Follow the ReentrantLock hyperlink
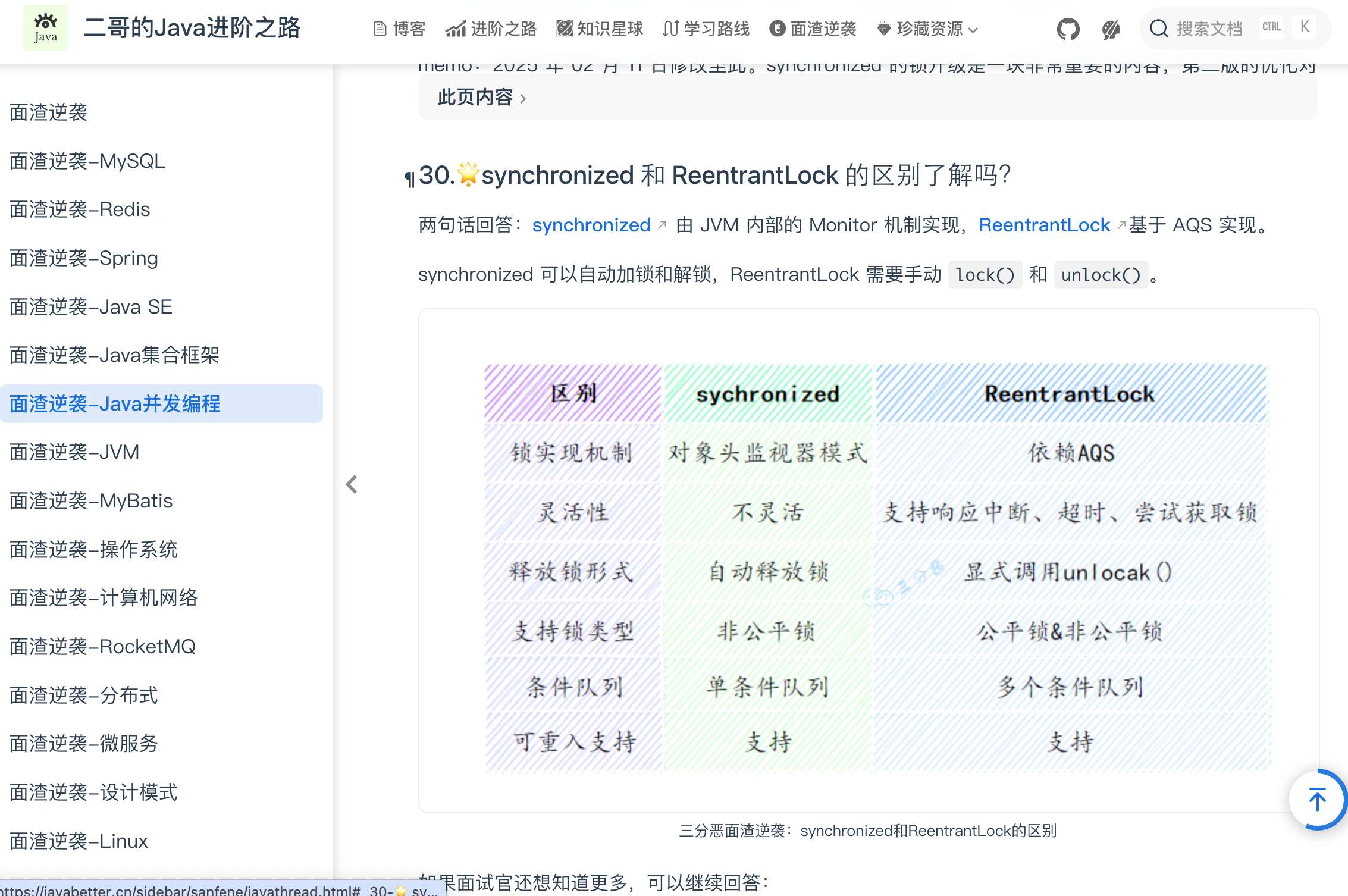This screenshot has width=1348, height=896. pyautogui.click(x=1044, y=225)
